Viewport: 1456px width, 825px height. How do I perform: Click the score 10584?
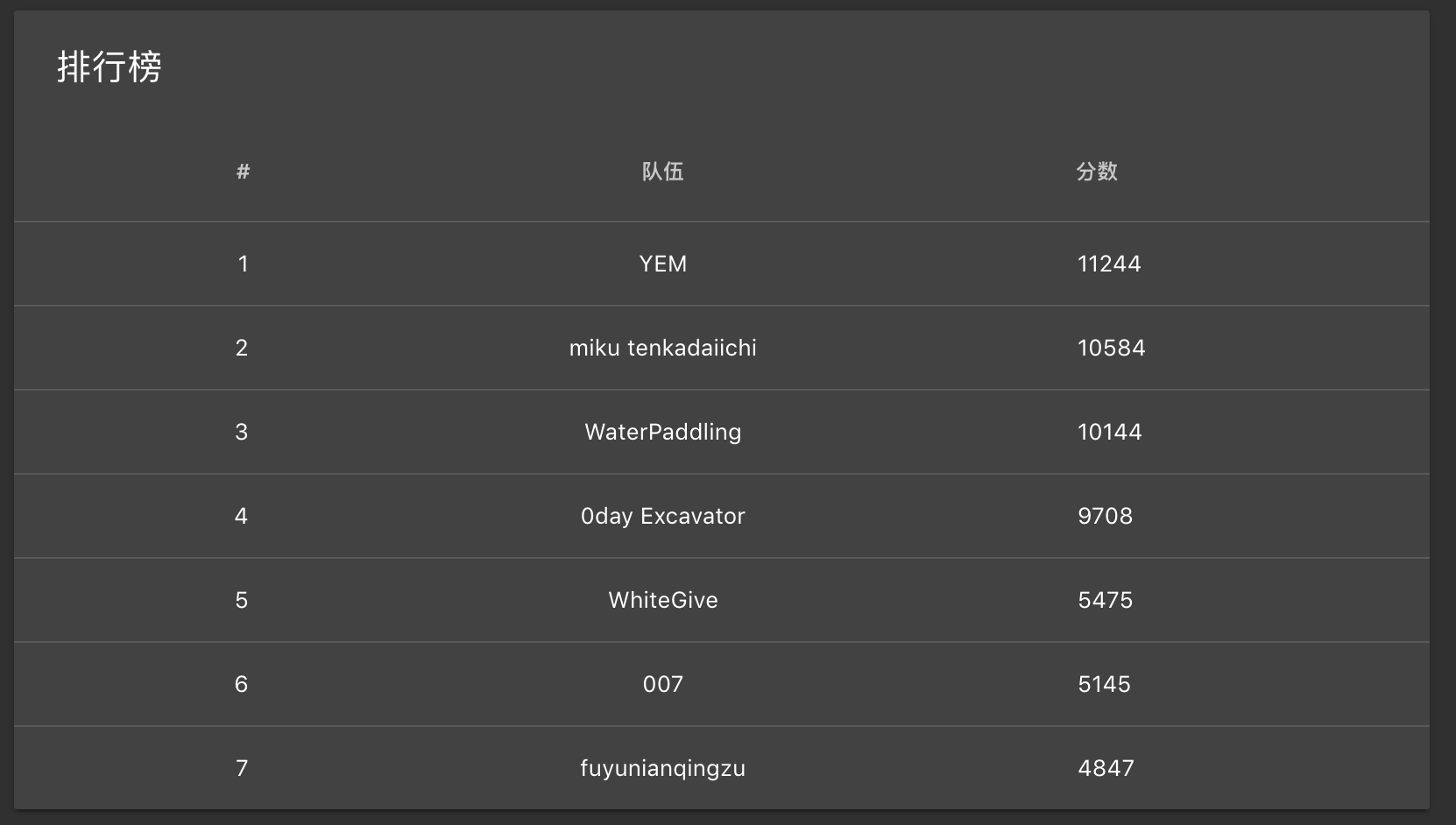1111,348
